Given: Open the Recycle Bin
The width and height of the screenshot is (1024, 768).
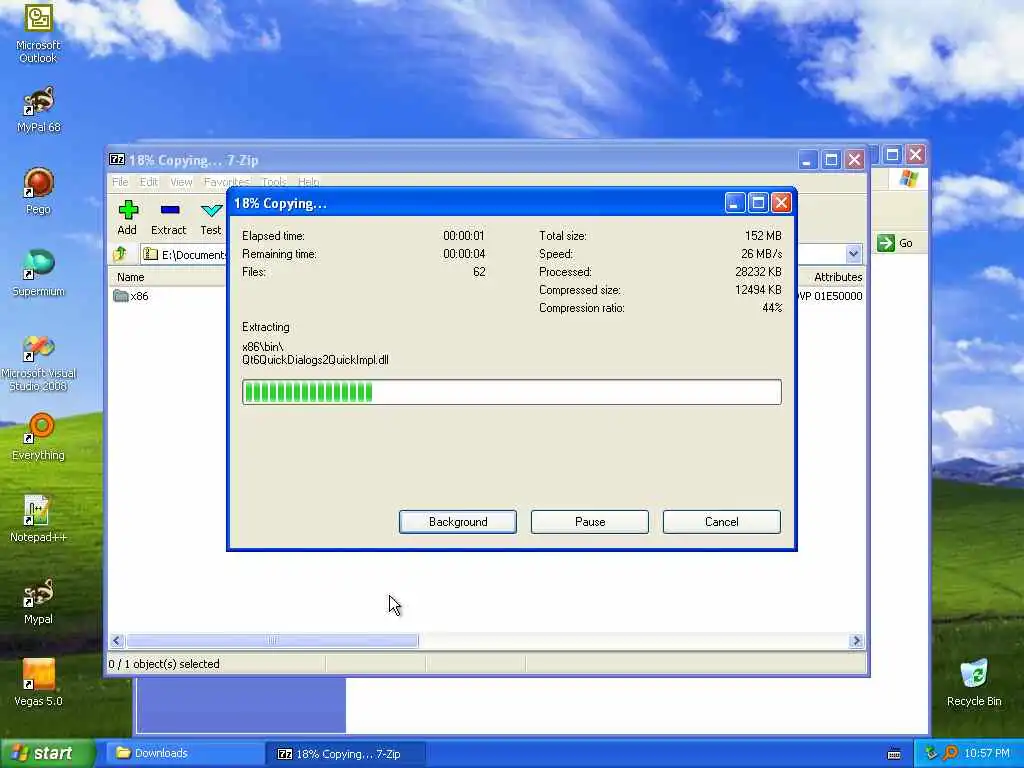Looking at the screenshot, I should click(x=974, y=683).
